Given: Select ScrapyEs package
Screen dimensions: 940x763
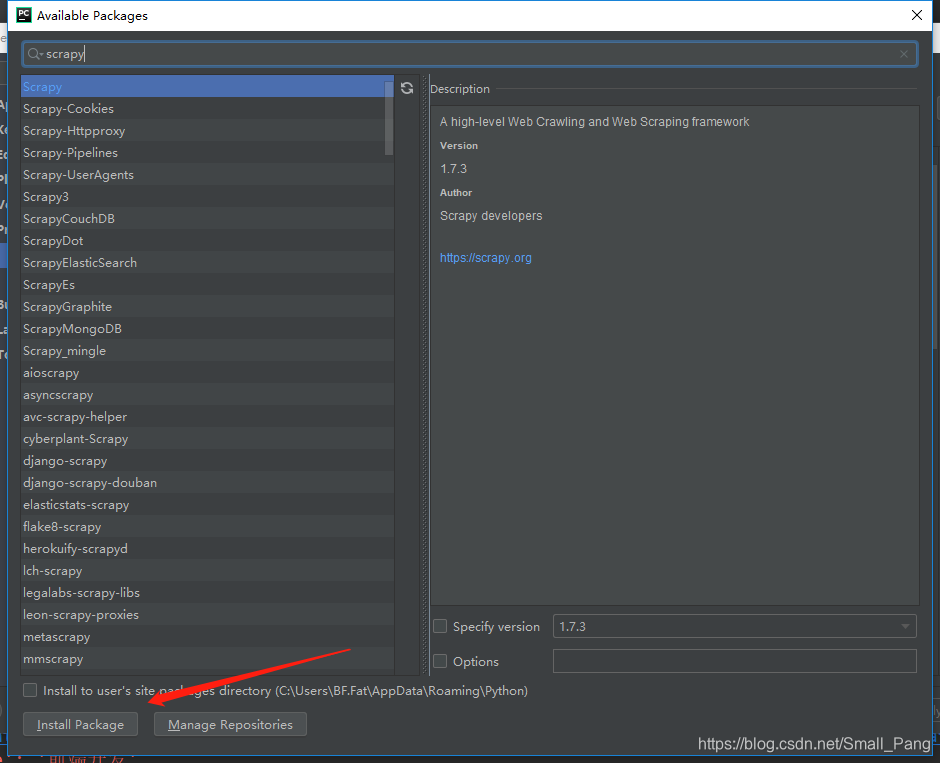Looking at the screenshot, I should [207, 285].
